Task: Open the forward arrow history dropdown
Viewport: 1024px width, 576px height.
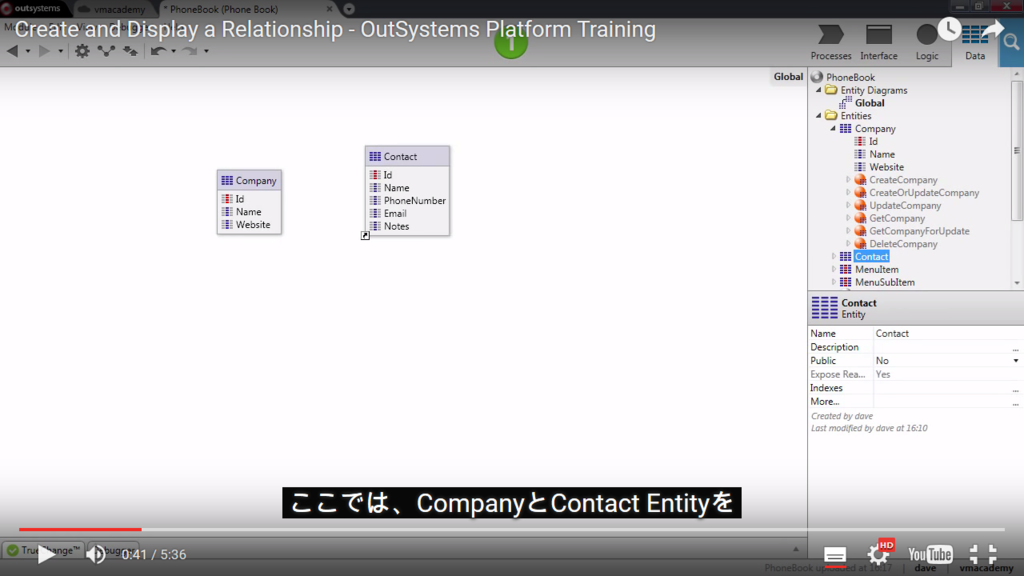Action: tap(60, 51)
